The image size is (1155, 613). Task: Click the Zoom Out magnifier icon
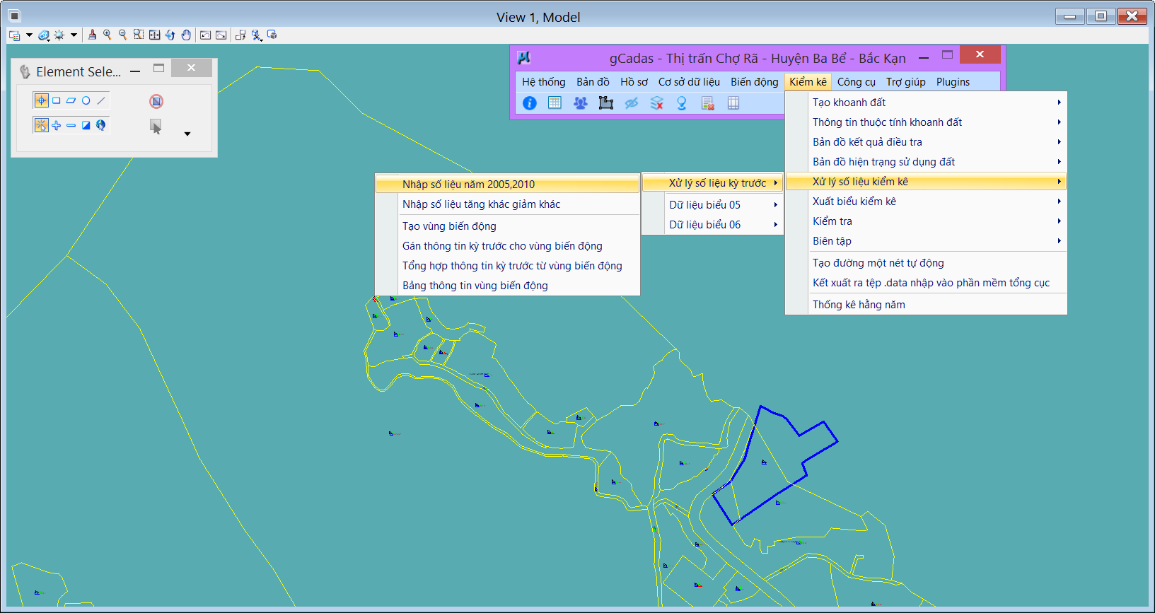point(122,34)
